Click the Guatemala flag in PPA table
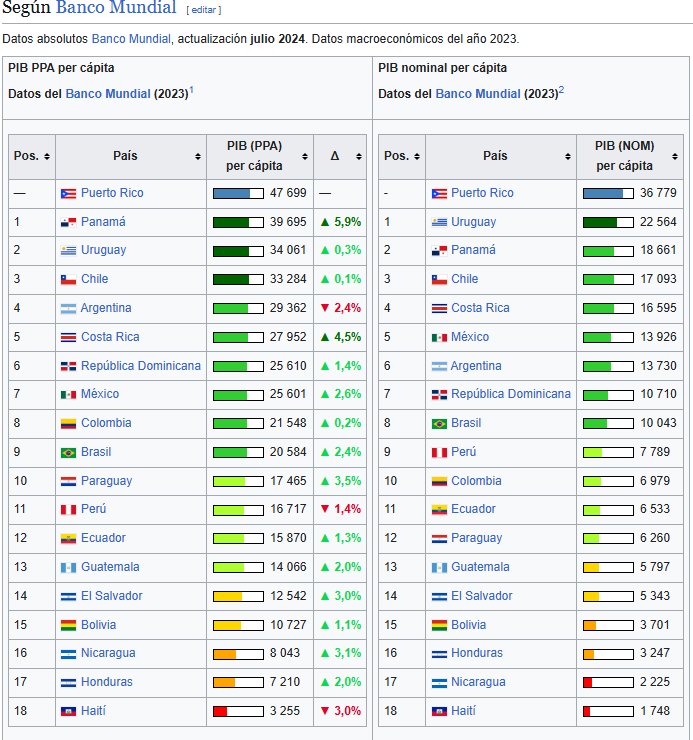Image resolution: width=693 pixels, height=740 pixels. [x=68, y=568]
